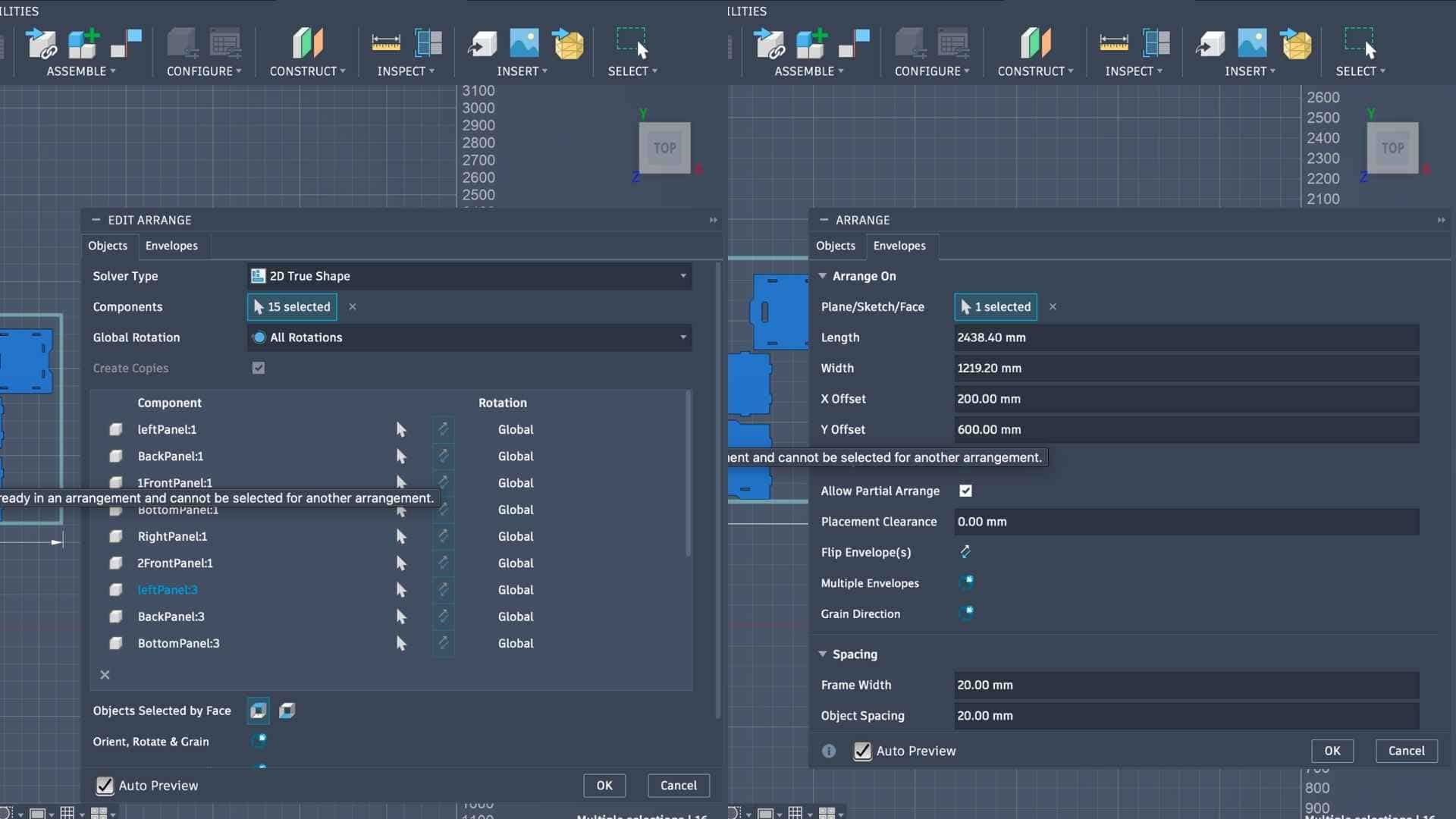This screenshot has width=1456, height=819.
Task: Click Objects Selected by Face first icon
Action: [259, 711]
